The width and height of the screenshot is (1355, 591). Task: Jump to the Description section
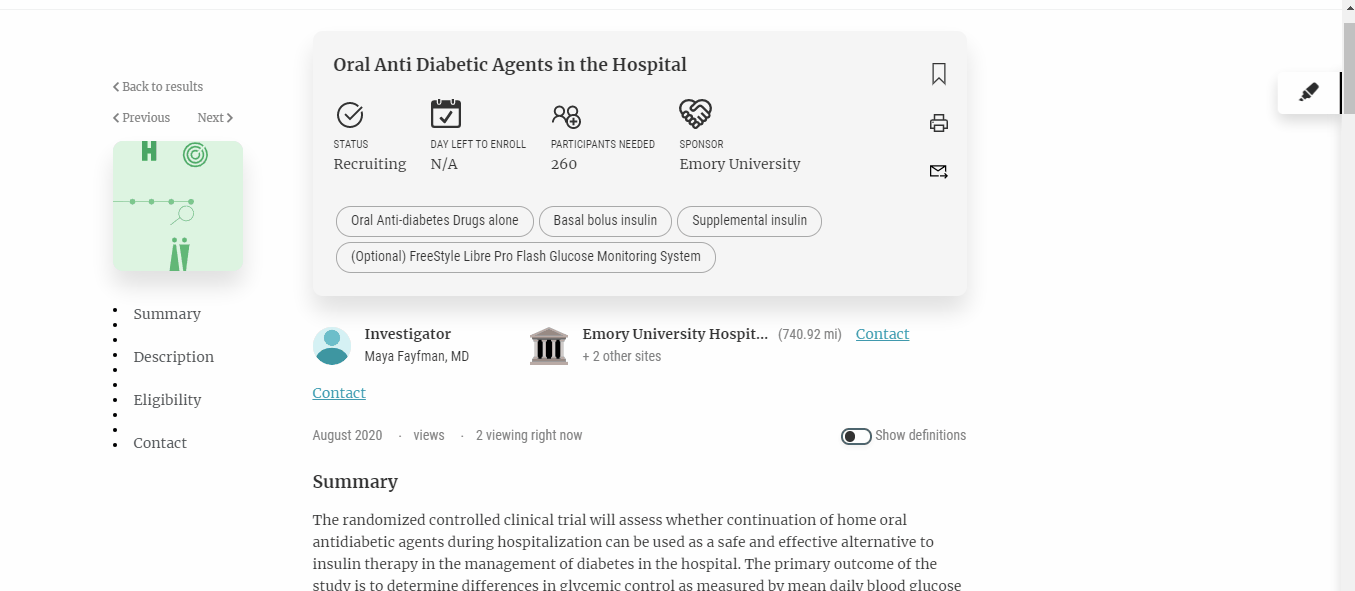pos(174,357)
